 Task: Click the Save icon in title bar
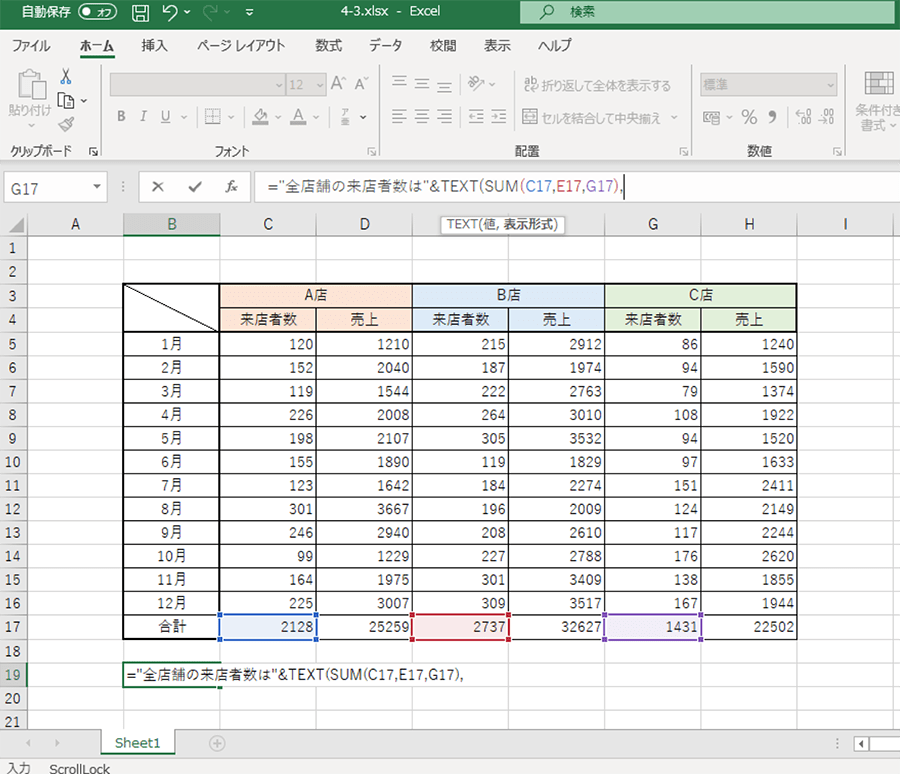coord(141,13)
